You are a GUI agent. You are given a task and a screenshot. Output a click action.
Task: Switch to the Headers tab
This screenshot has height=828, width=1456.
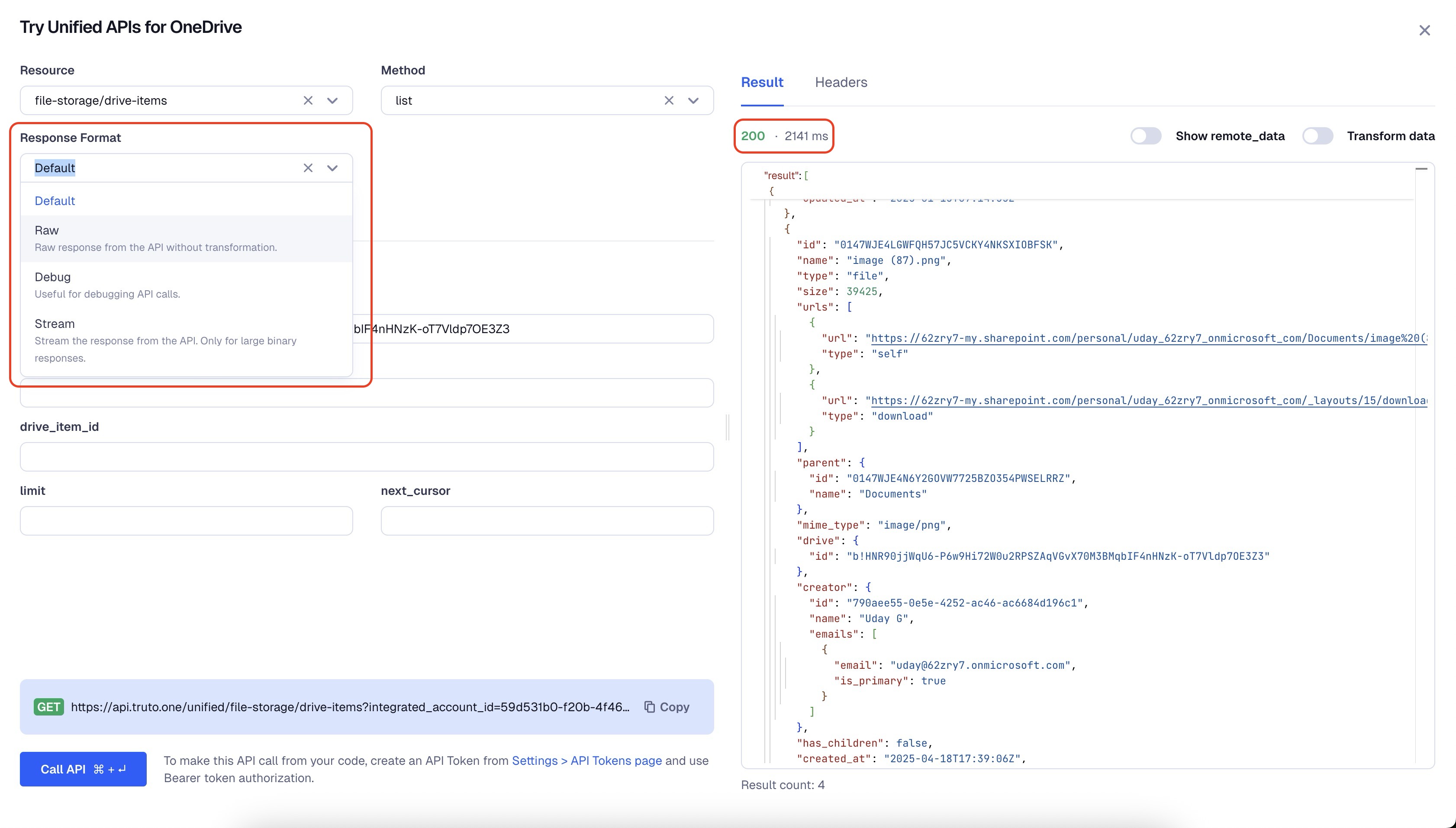point(841,83)
